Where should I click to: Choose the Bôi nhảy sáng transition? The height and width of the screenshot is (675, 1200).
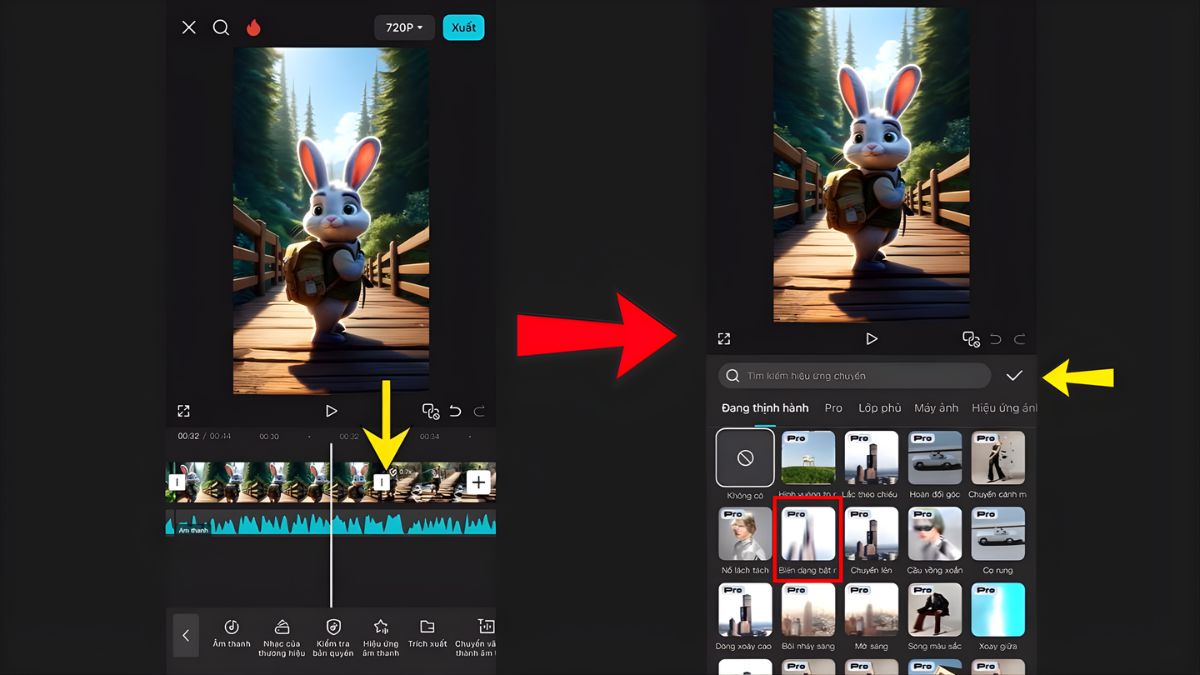pos(808,610)
